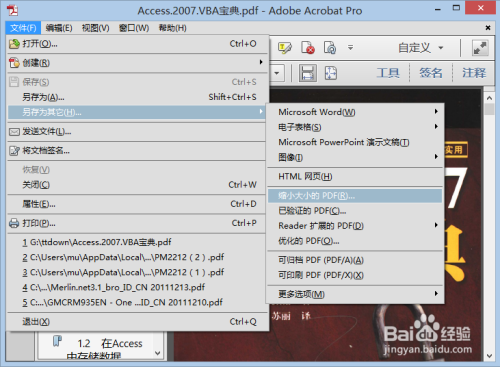Image resolution: width=500 pixels, height=367 pixels.
Task: Expand the 创建 submenu arrow
Action: pos(261,62)
